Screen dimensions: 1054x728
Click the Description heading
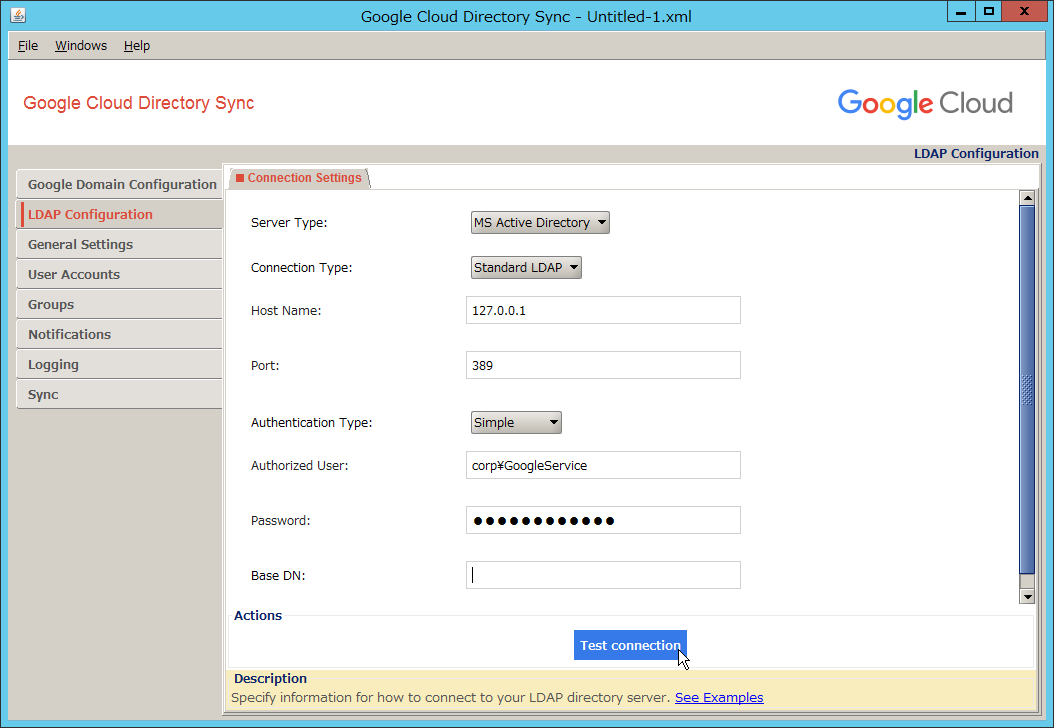click(x=270, y=678)
